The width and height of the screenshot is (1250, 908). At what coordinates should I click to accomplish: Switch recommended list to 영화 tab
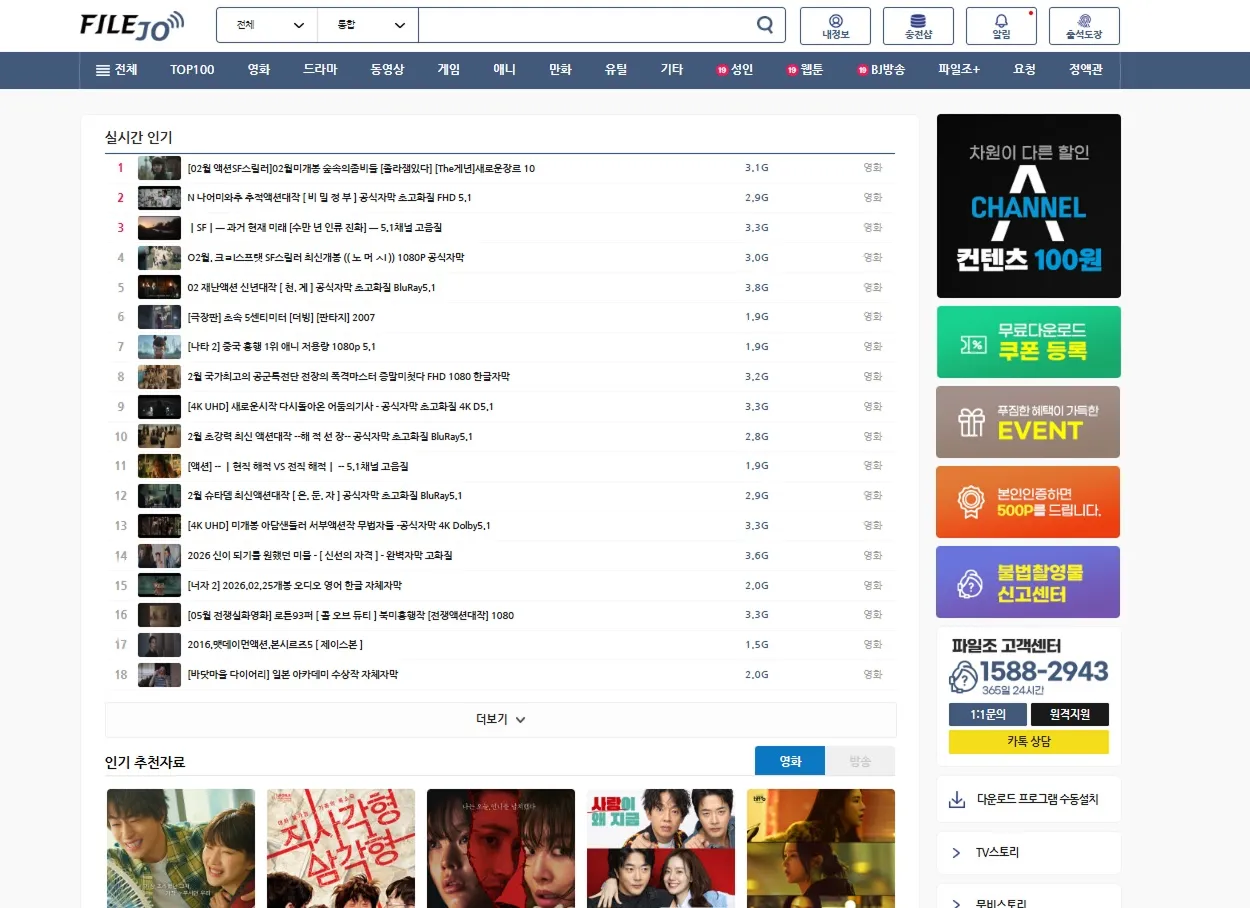(790, 761)
